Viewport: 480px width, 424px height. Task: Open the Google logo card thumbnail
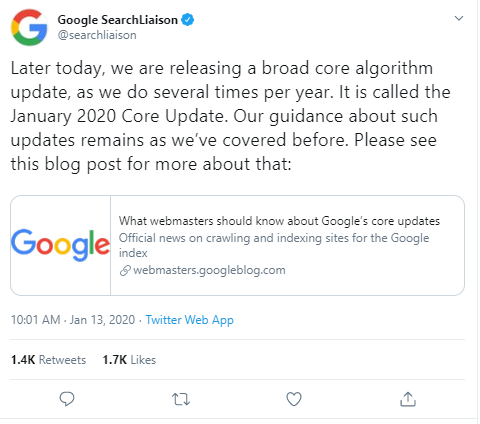pyautogui.click(x=61, y=245)
